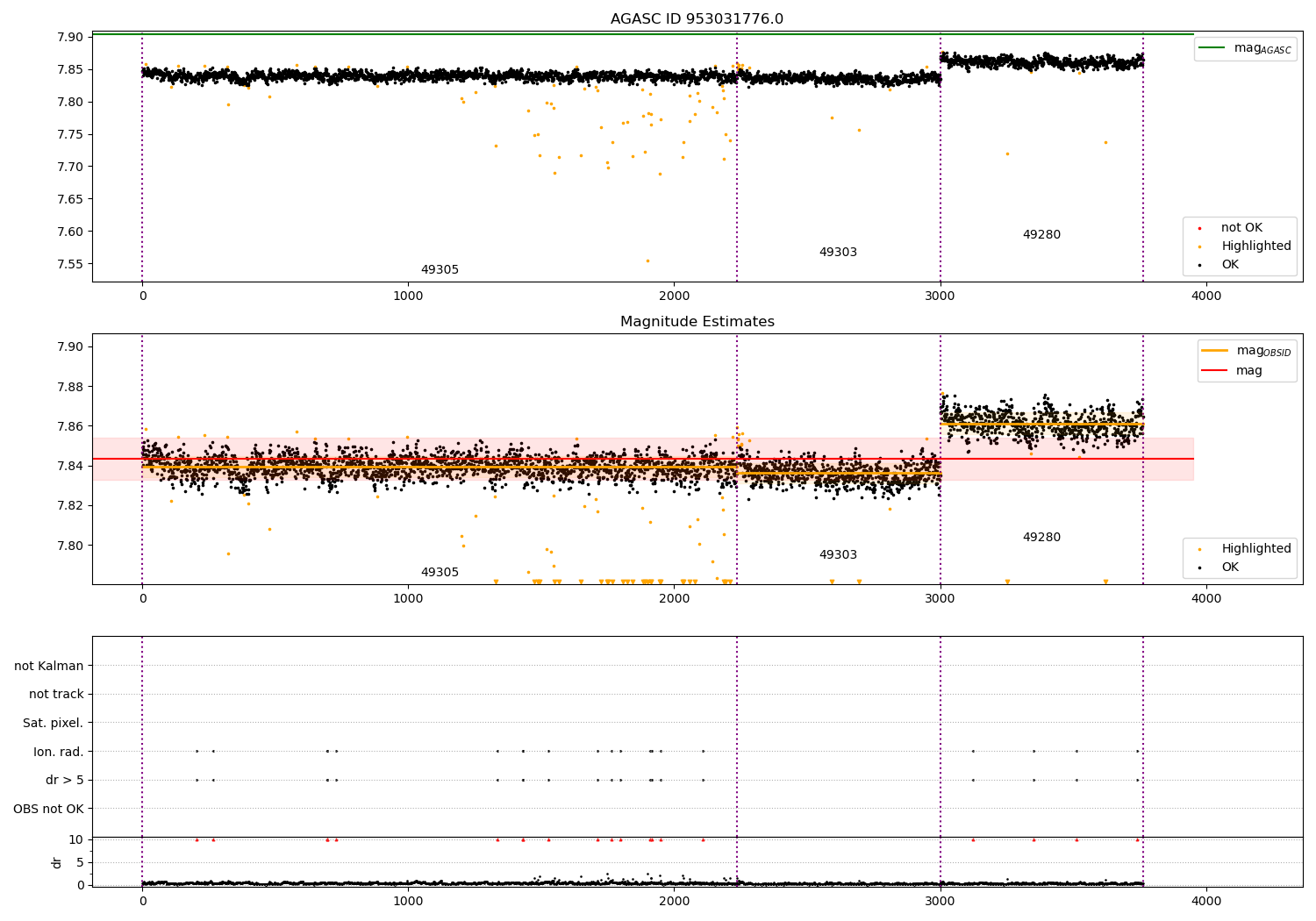Click OBSID label 49305 in the top plot
The width and height of the screenshot is (1316, 921).
coord(440,270)
